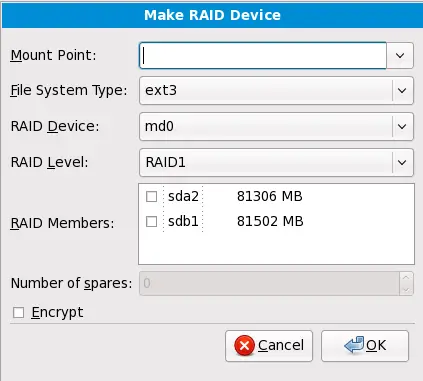
Task: Open the Mount Point dropdown arrow
Action: pyautogui.click(x=400, y=55)
